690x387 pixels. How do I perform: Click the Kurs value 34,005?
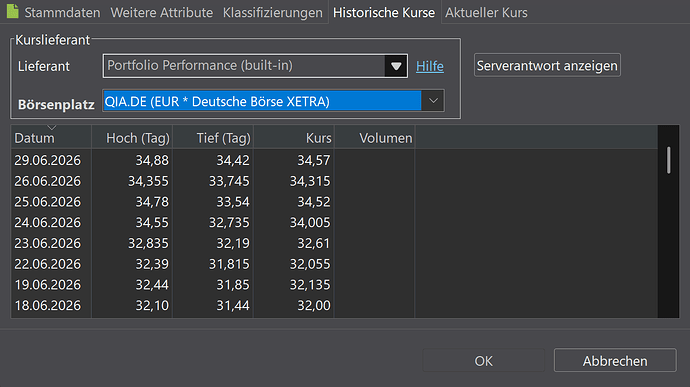coord(310,222)
